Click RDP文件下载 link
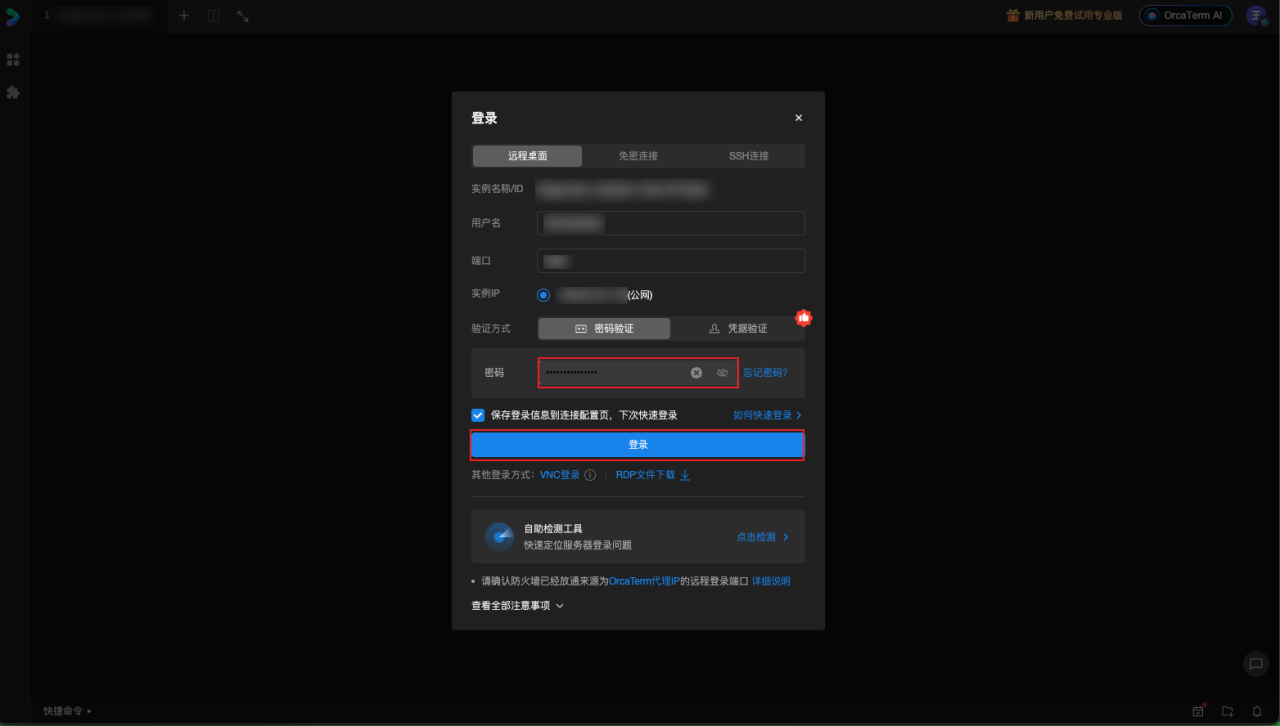This screenshot has width=1280, height=726. pyautogui.click(x=645, y=475)
